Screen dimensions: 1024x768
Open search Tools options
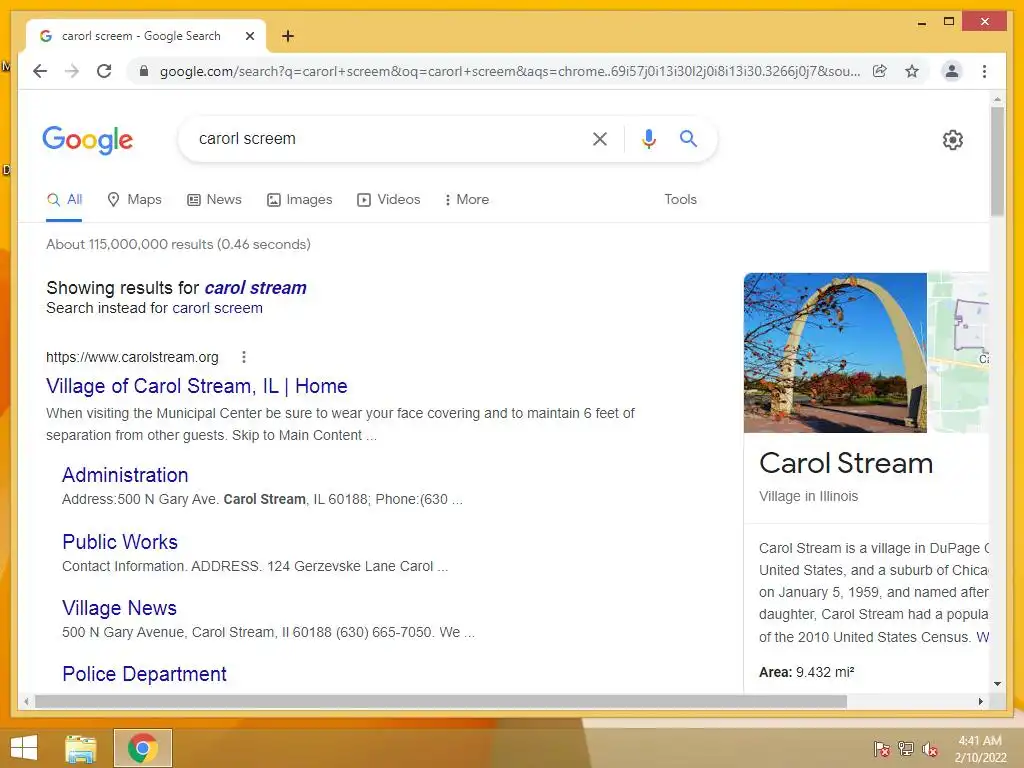pyautogui.click(x=680, y=200)
